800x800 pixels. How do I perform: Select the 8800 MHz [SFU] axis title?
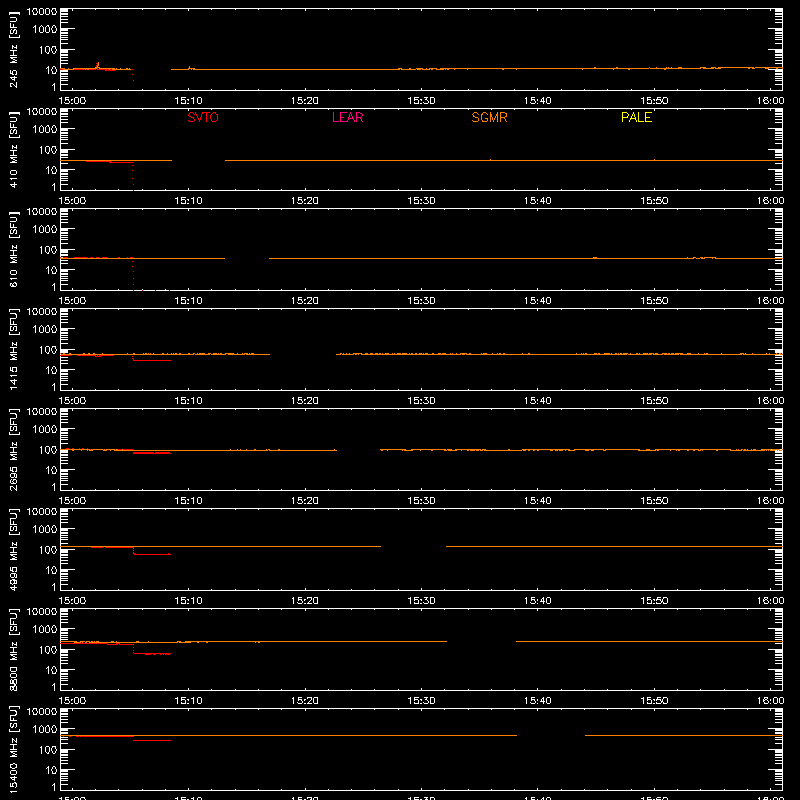coord(13,649)
